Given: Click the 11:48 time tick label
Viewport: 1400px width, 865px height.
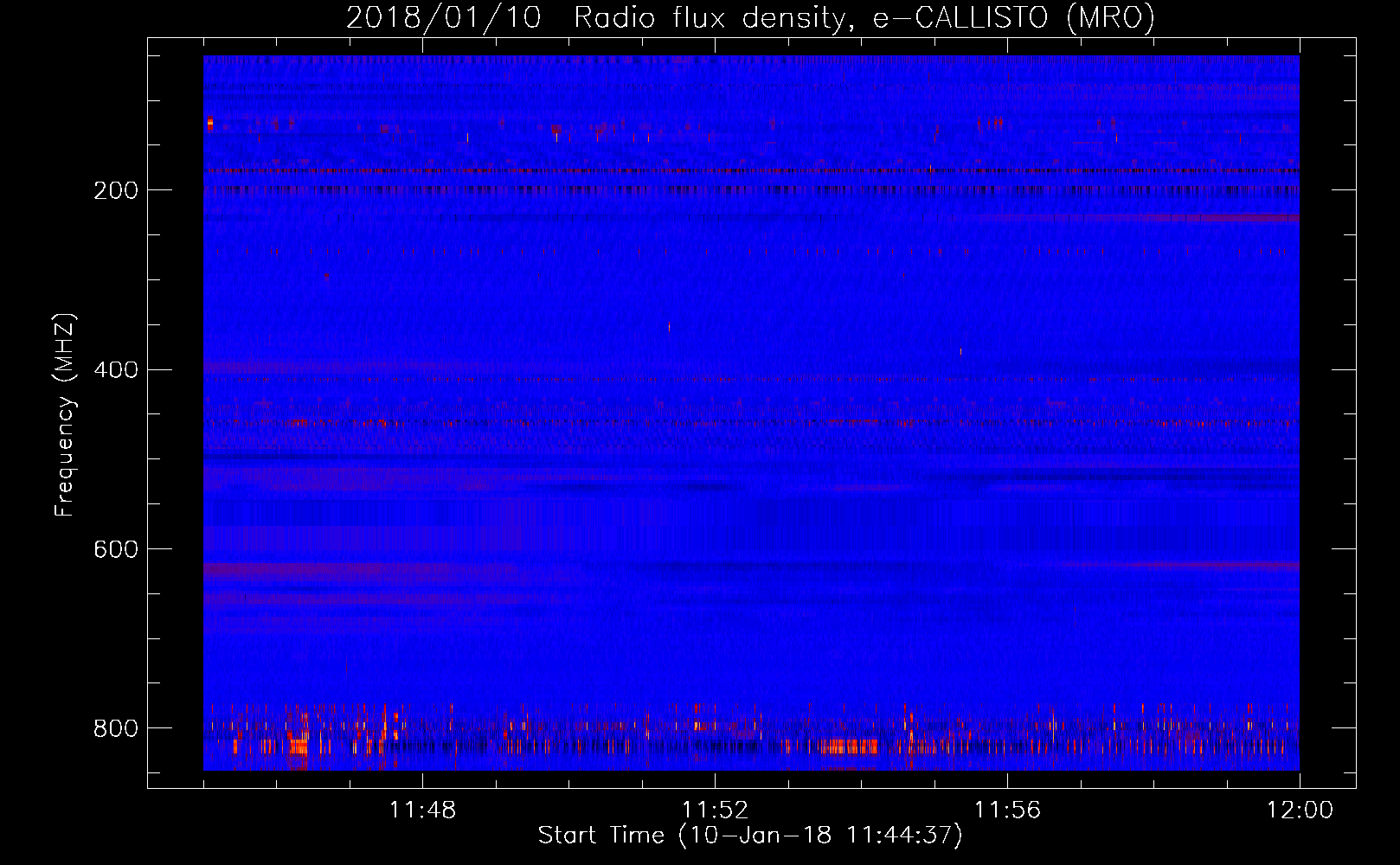Looking at the screenshot, I should point(422,811).
